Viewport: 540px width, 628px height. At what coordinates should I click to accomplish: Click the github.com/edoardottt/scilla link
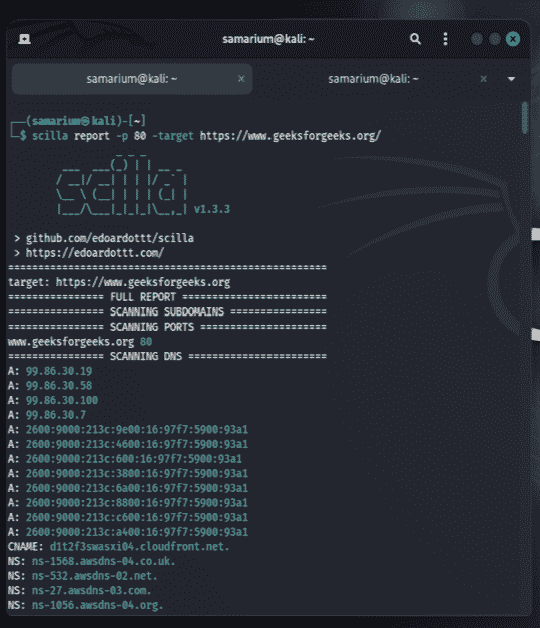pos(110,238)
